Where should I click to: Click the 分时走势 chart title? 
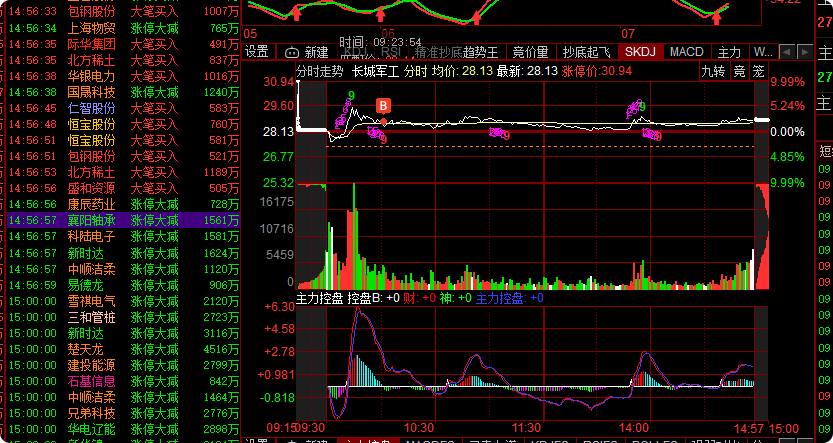click(x=320, y=71)
